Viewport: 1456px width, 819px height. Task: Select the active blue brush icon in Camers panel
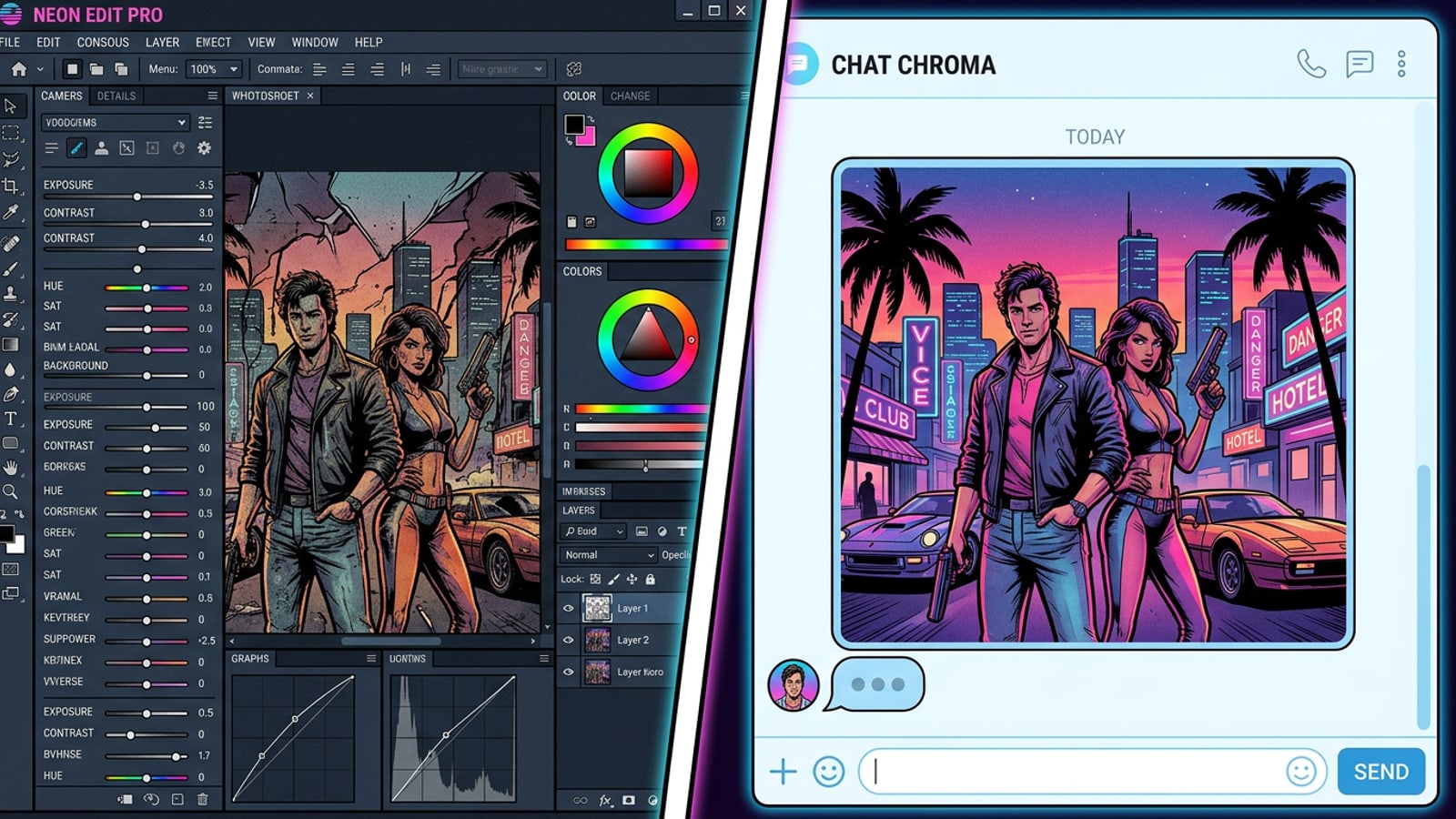76,147
